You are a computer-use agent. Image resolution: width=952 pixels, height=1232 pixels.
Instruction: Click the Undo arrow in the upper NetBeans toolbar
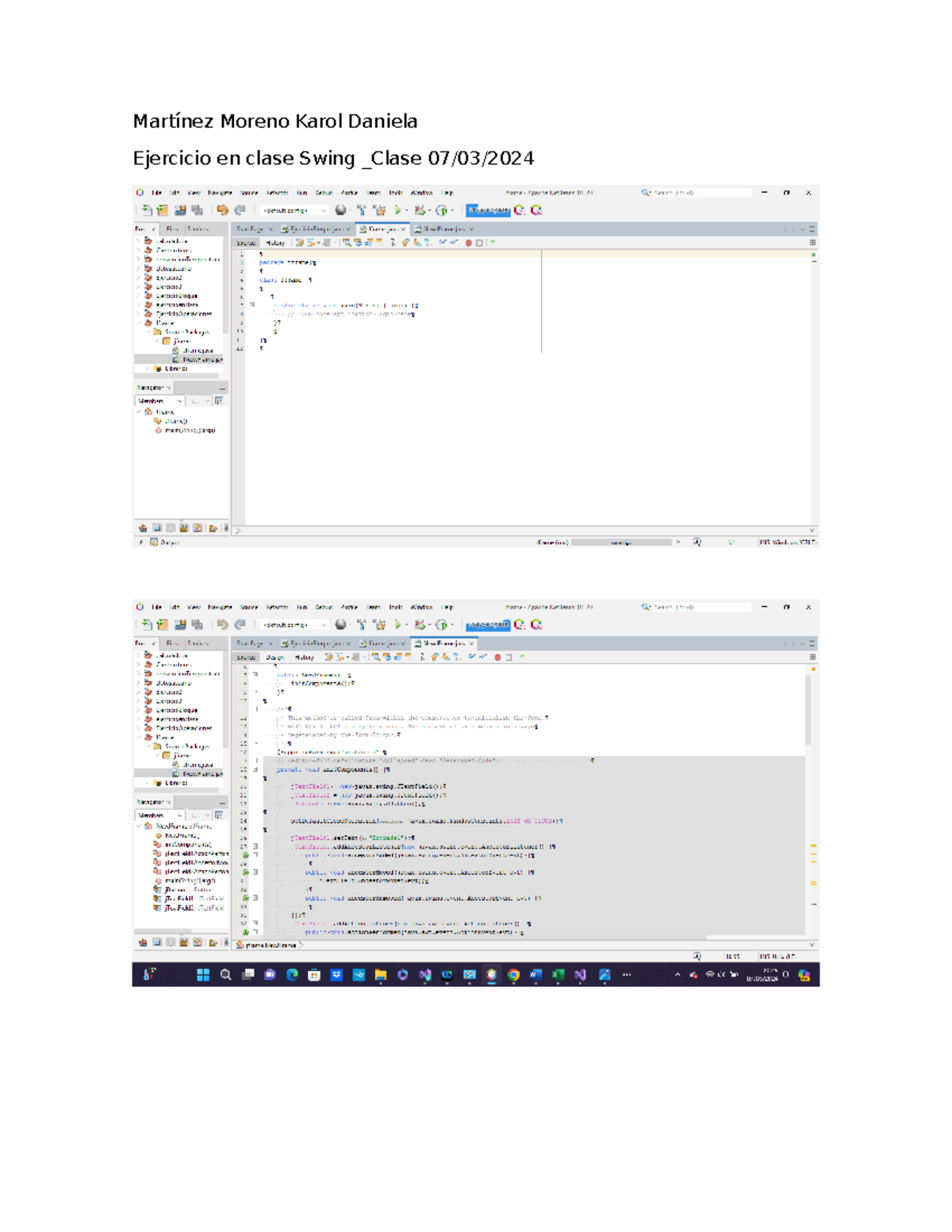pos(222,210)
